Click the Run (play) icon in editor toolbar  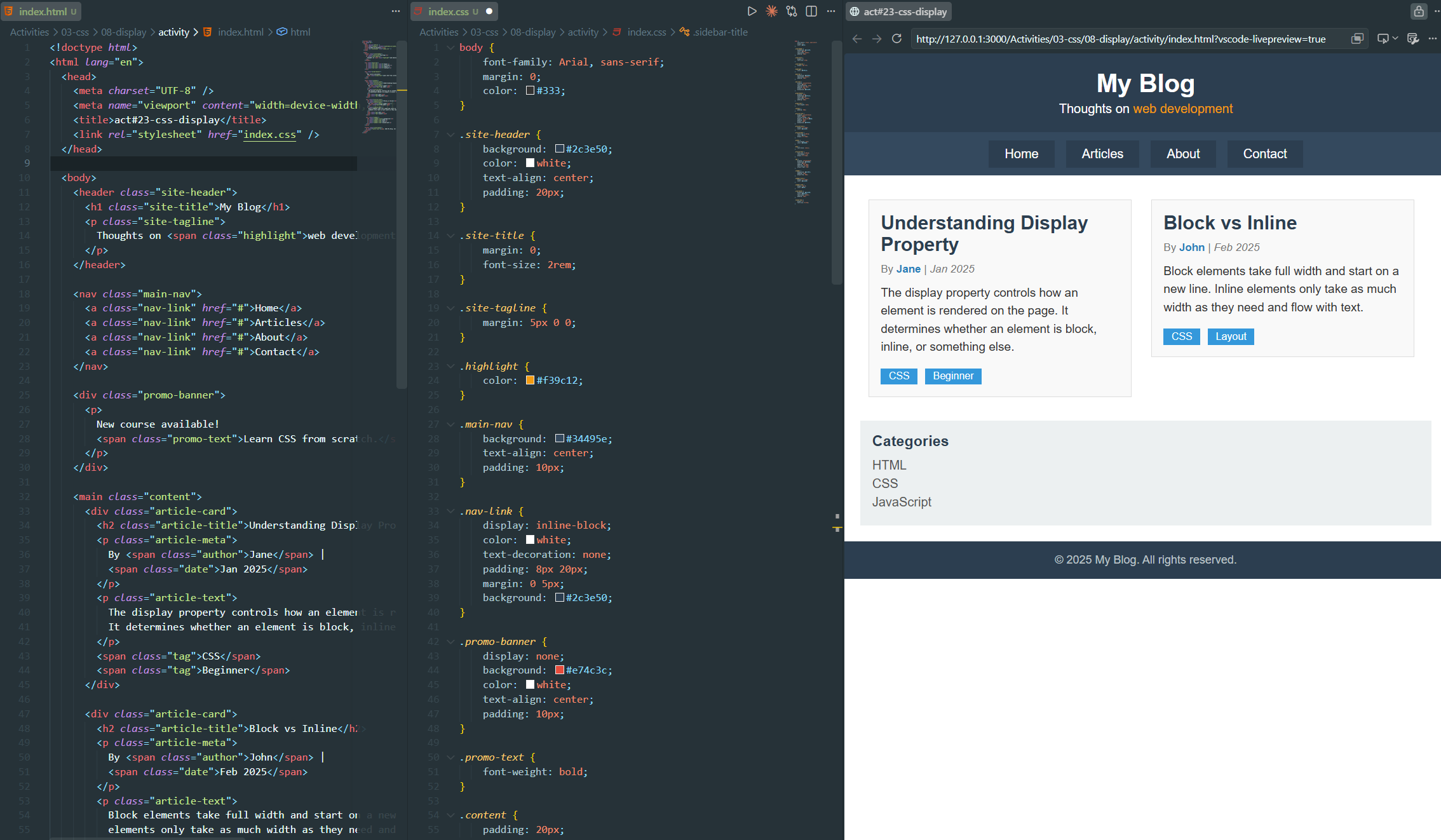coord(752,11)
